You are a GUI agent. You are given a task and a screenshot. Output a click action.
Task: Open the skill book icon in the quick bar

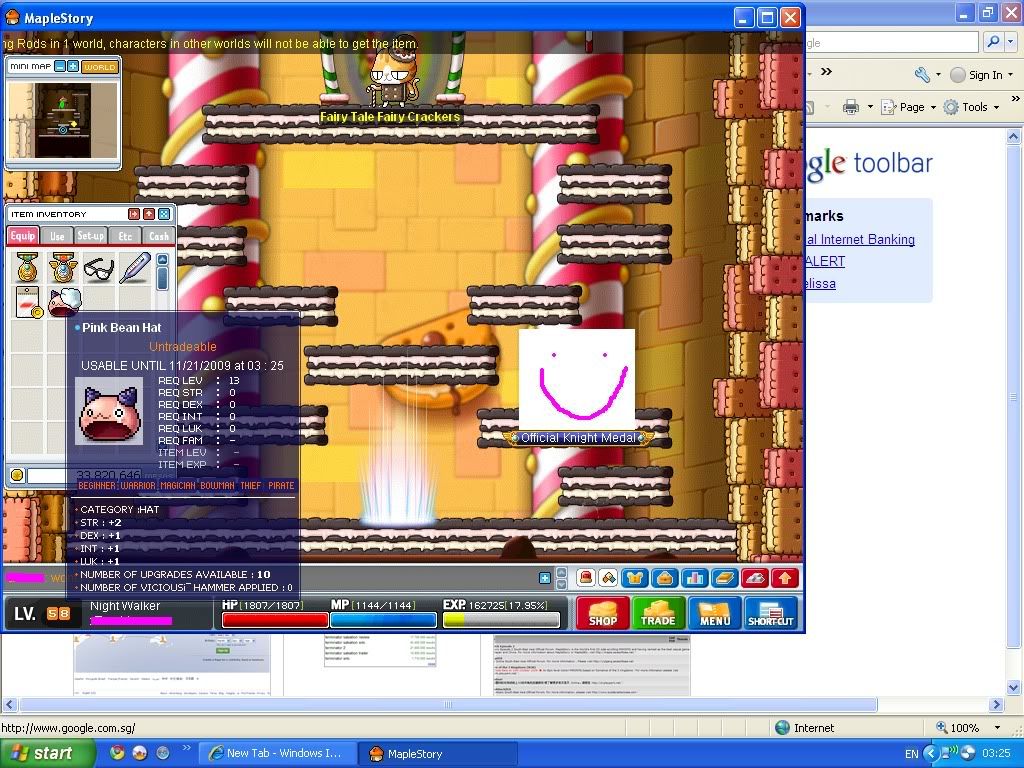click(725, 578)
